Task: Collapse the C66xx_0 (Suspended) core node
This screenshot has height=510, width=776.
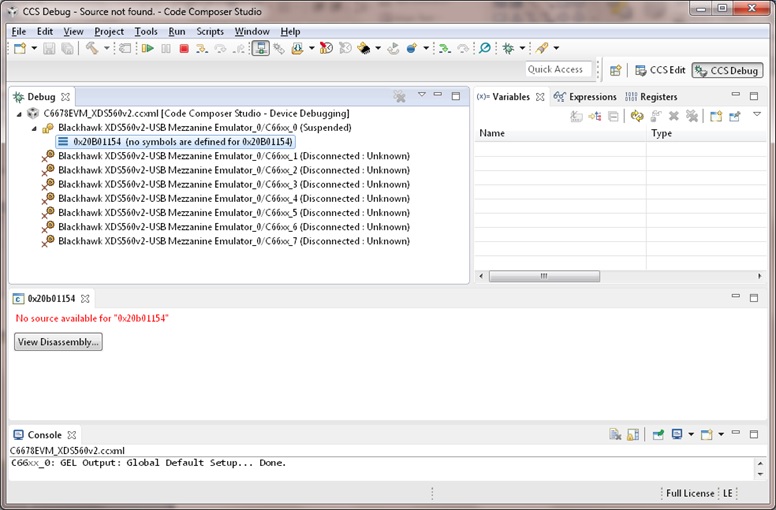Action: click(x=35, y=128)
